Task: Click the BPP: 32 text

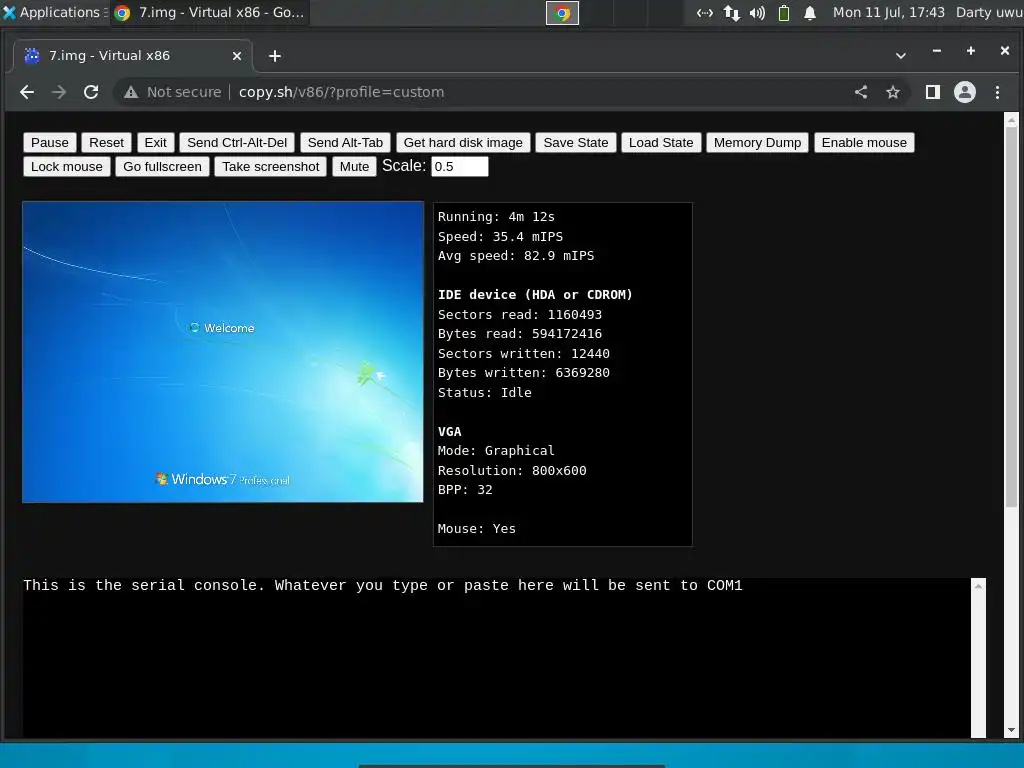Action: click(x=465, y=489)
